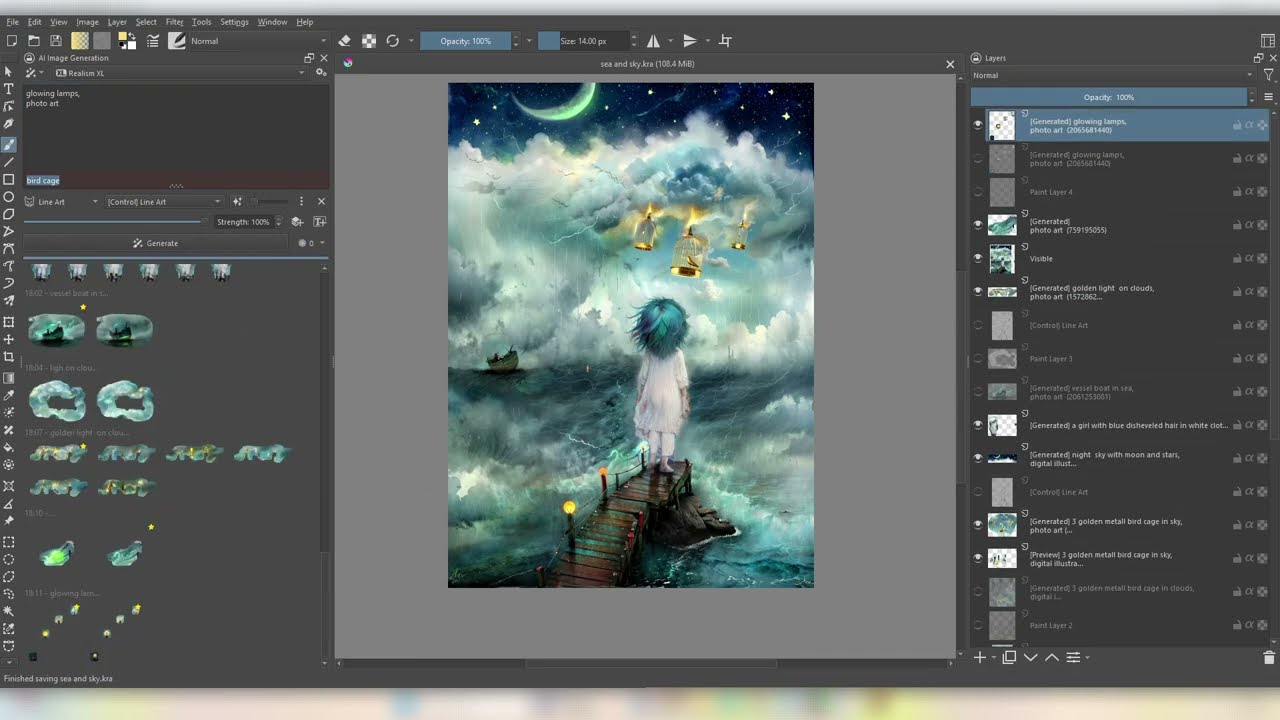1280x720 pixels.
Task: Open the [Control] Line Art layer dropdown
Action: coord(164,202)
